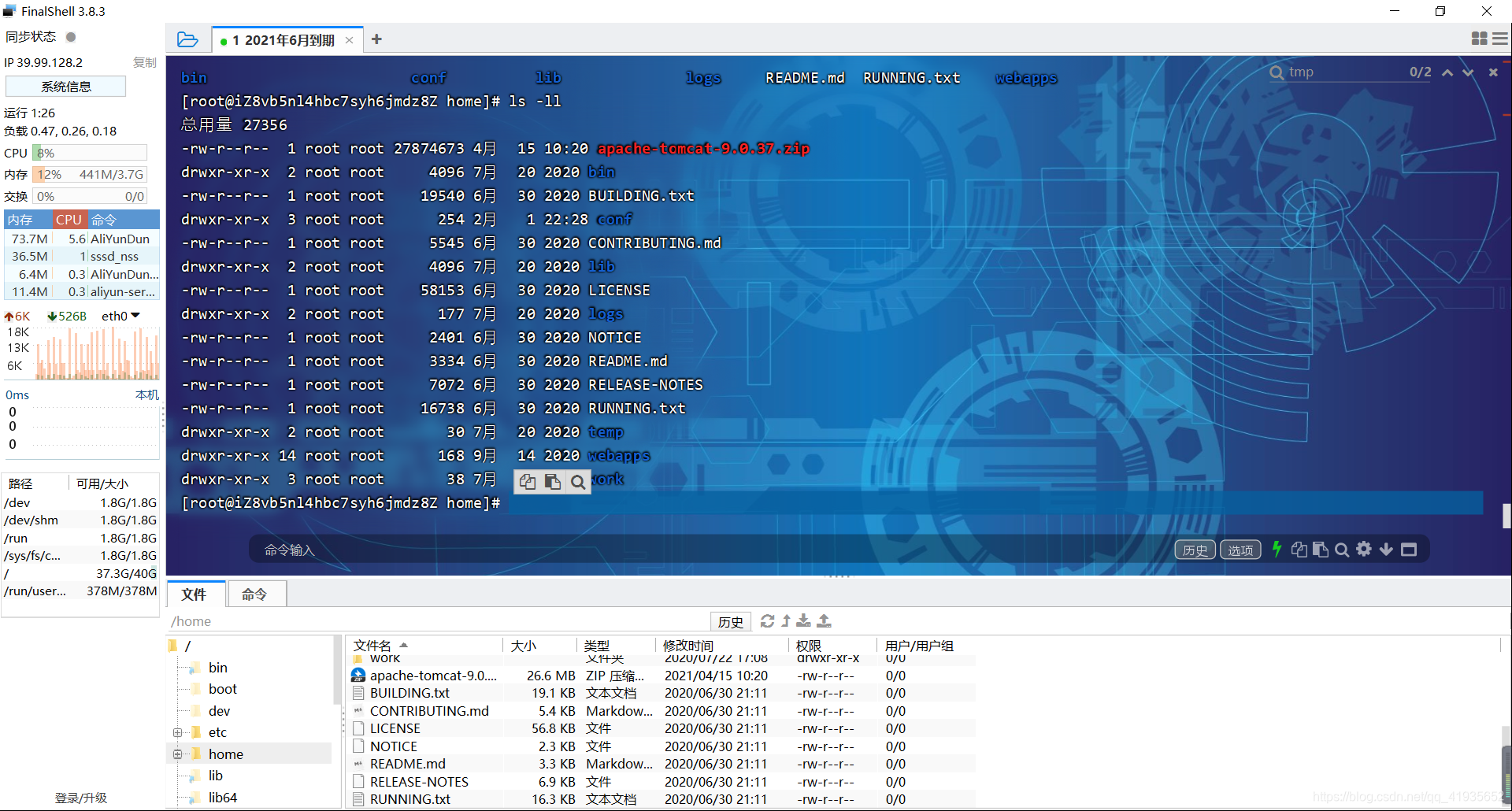Open file path 历史 button
Image resolution: width=1512 pixels, height=811 pixels.
coord(731,622)
